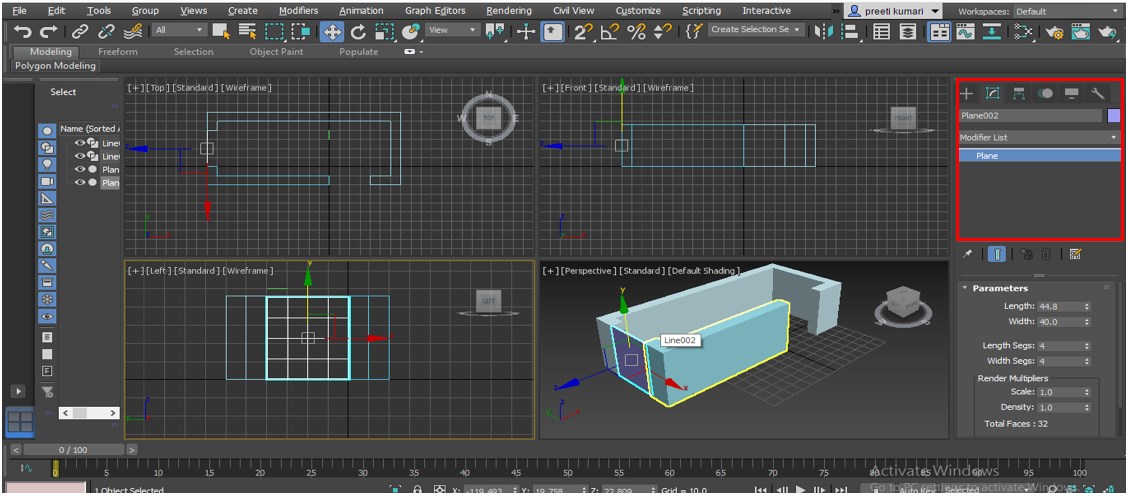Viewport: 1128px width, 496px height.
Task: Toggle visibility eye of first Line object
Action: click(x=80, y=143)
